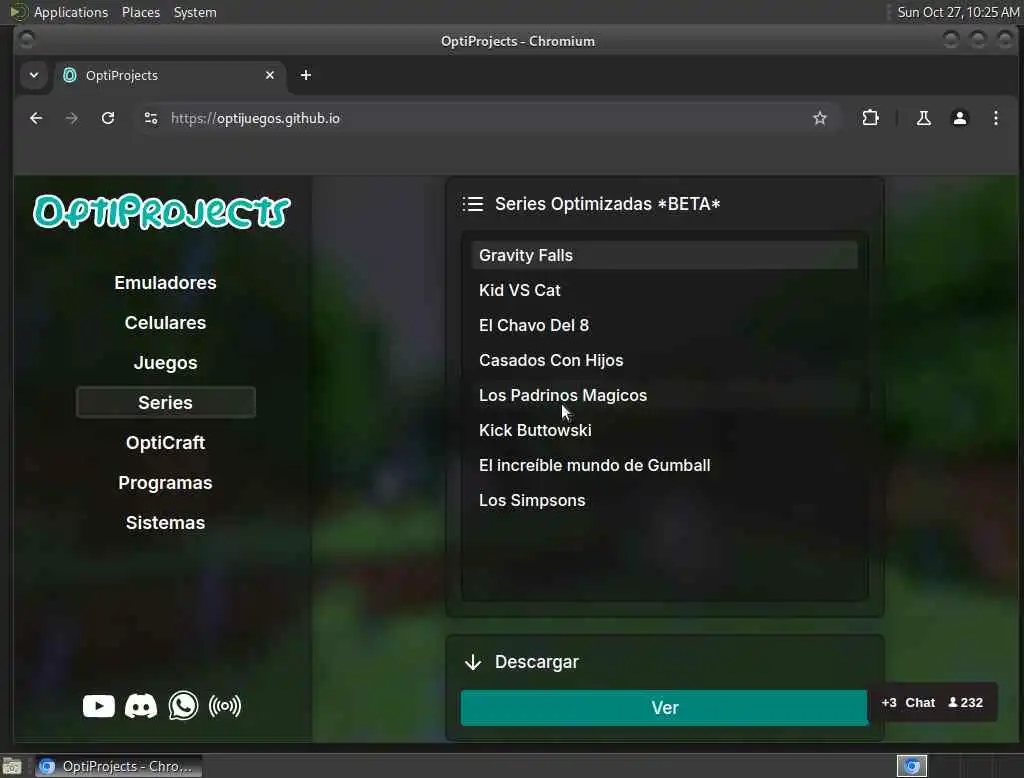
Task: Open Chromium three-dot menu
Action: coord(995,118)
